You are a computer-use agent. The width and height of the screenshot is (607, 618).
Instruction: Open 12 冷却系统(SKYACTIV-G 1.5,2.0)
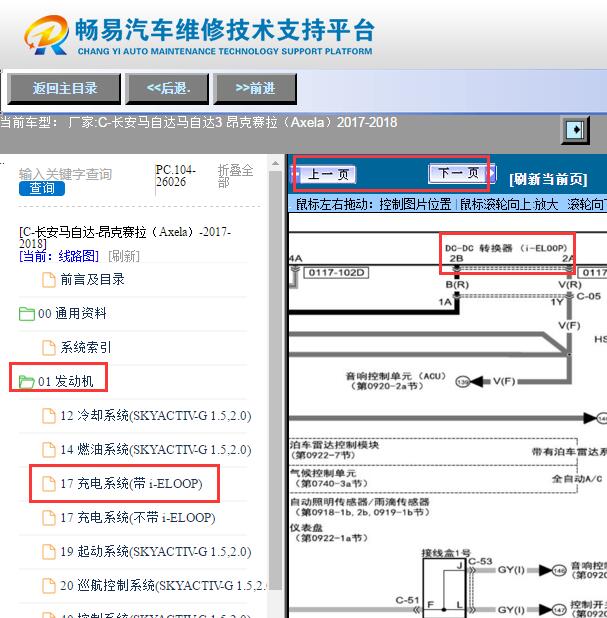(156, 415)
